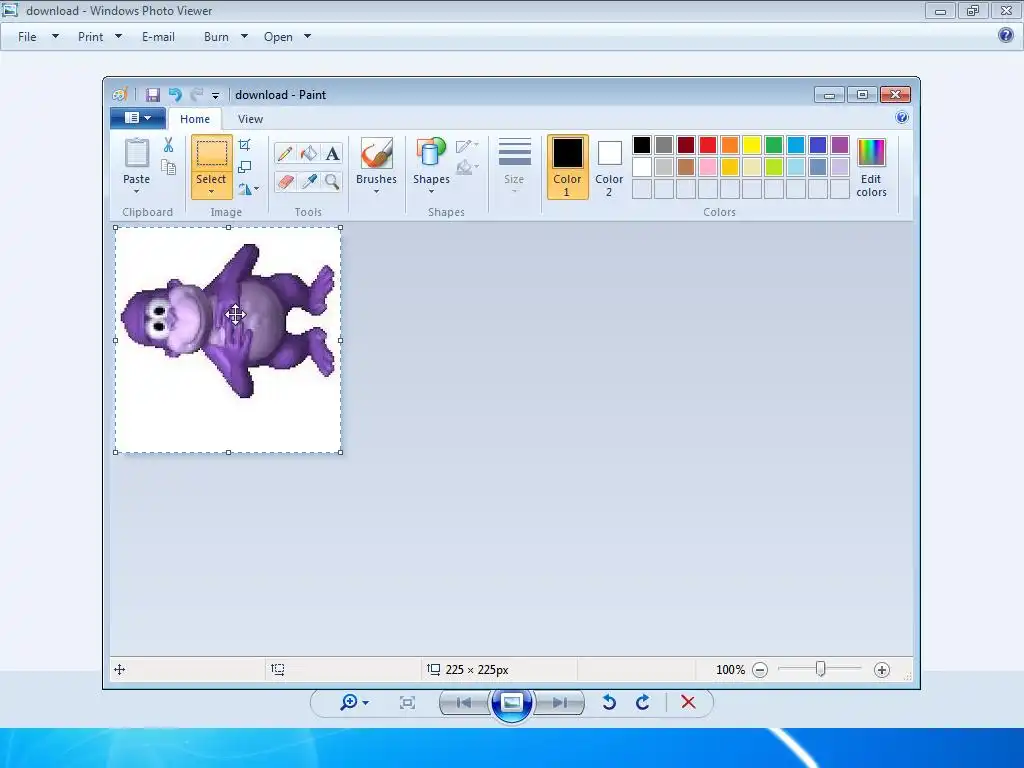Image resolution: width=1024 pixels, height=768 pixels.
Task: Click the Edit colors button
Action: click(871, 167)
